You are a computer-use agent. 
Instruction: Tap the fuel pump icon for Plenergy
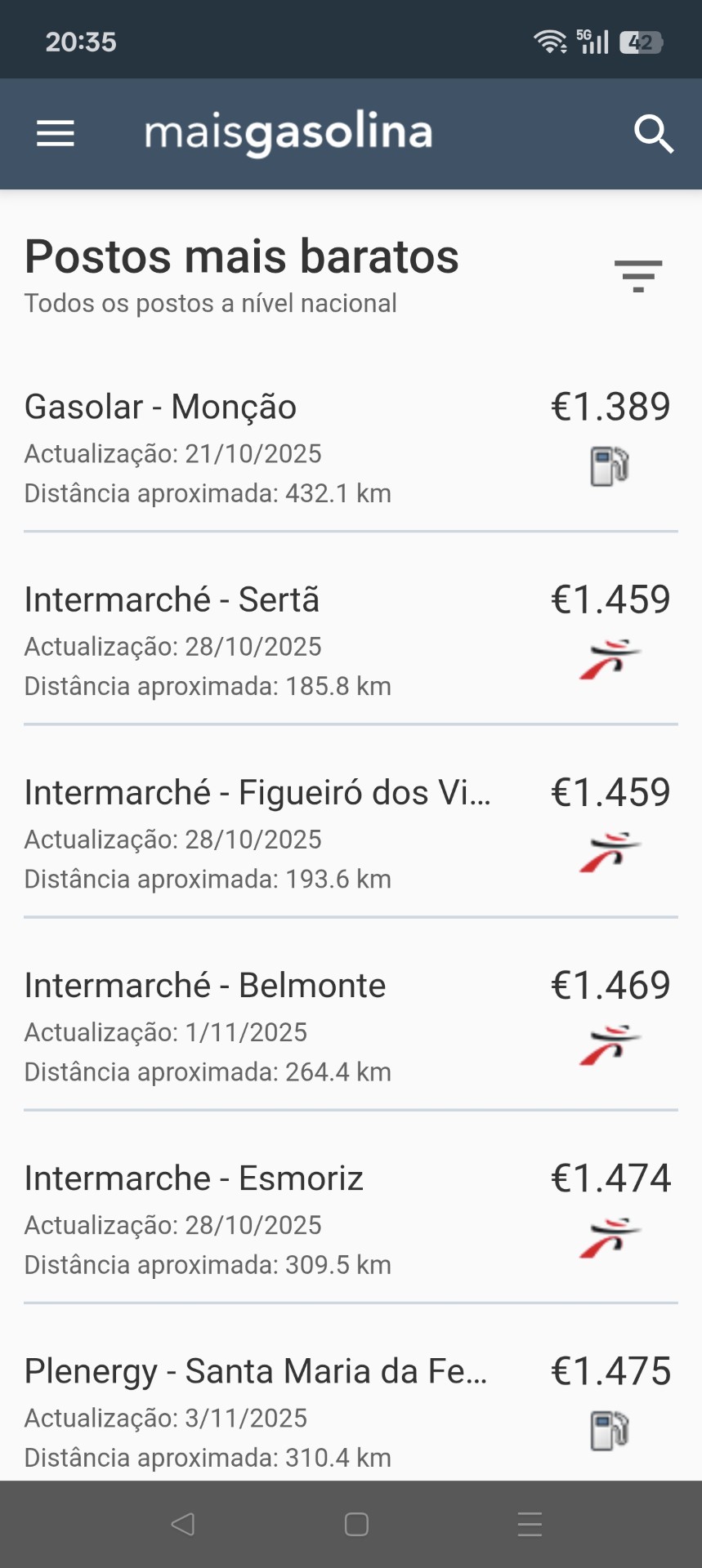click(610, 1431)
